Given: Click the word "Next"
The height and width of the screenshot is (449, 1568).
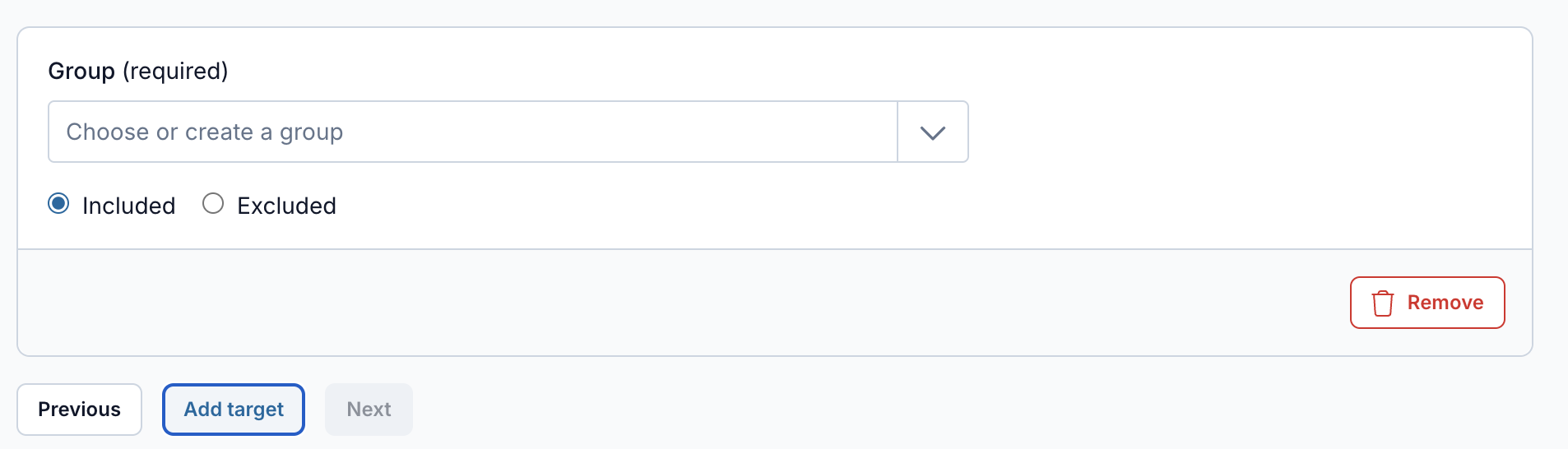Looking at the screenshot, I should tap(369, 410).
